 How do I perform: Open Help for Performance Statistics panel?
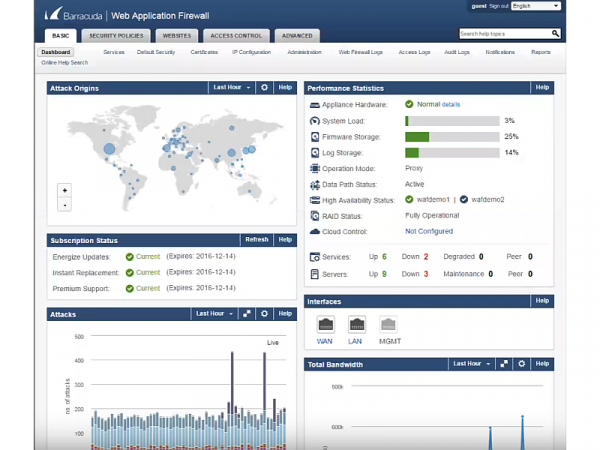(x=542, y=88)
